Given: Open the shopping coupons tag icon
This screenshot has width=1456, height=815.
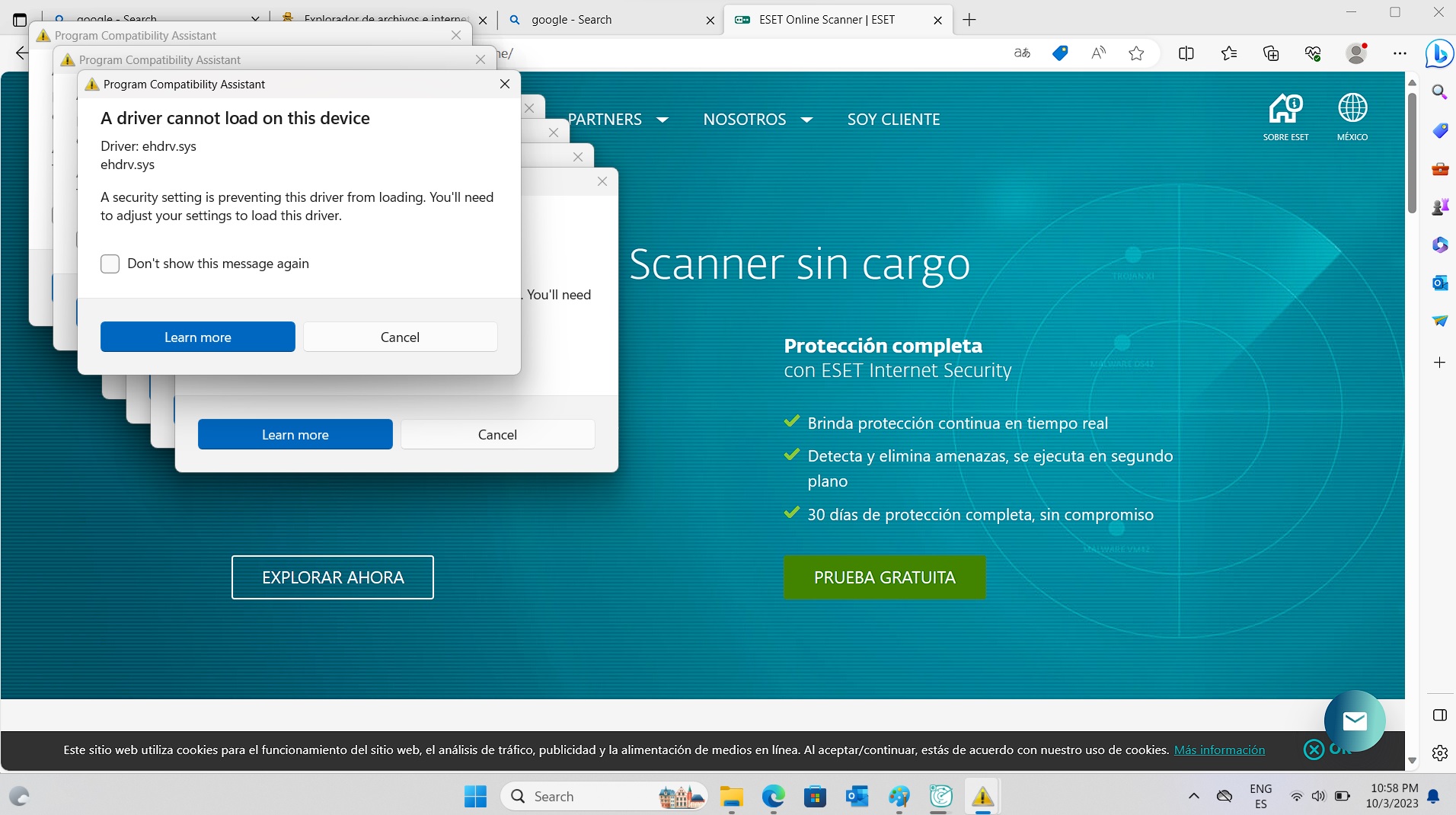Looking at the screenshot, I should (1060, 53).
